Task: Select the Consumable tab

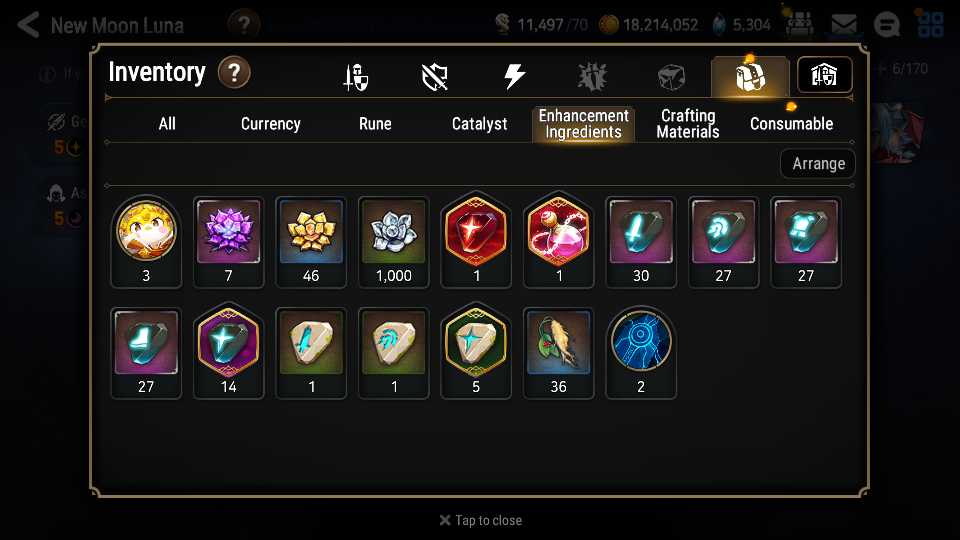Action: click(791, 124)
